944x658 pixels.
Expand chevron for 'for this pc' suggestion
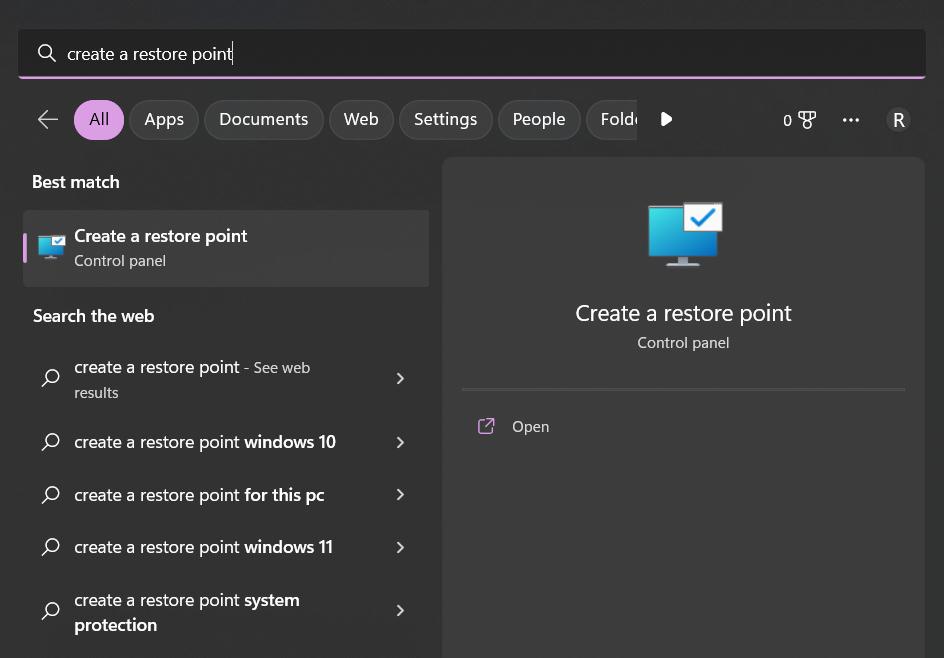[400, 495]
